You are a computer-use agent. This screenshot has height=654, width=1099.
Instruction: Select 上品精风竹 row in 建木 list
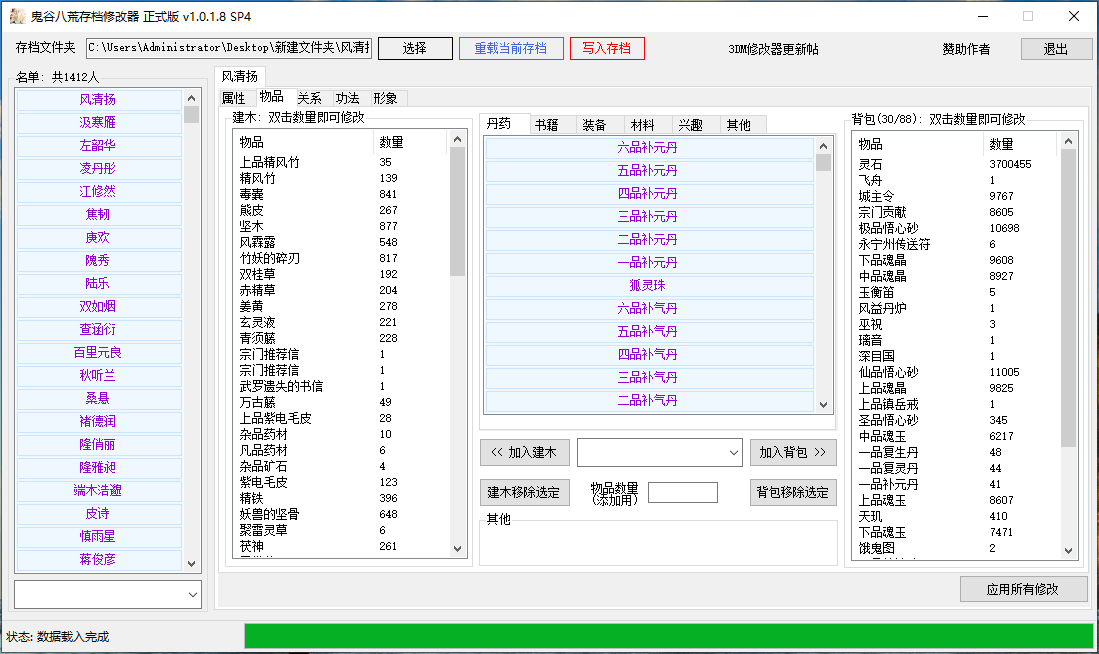point(342,162)
